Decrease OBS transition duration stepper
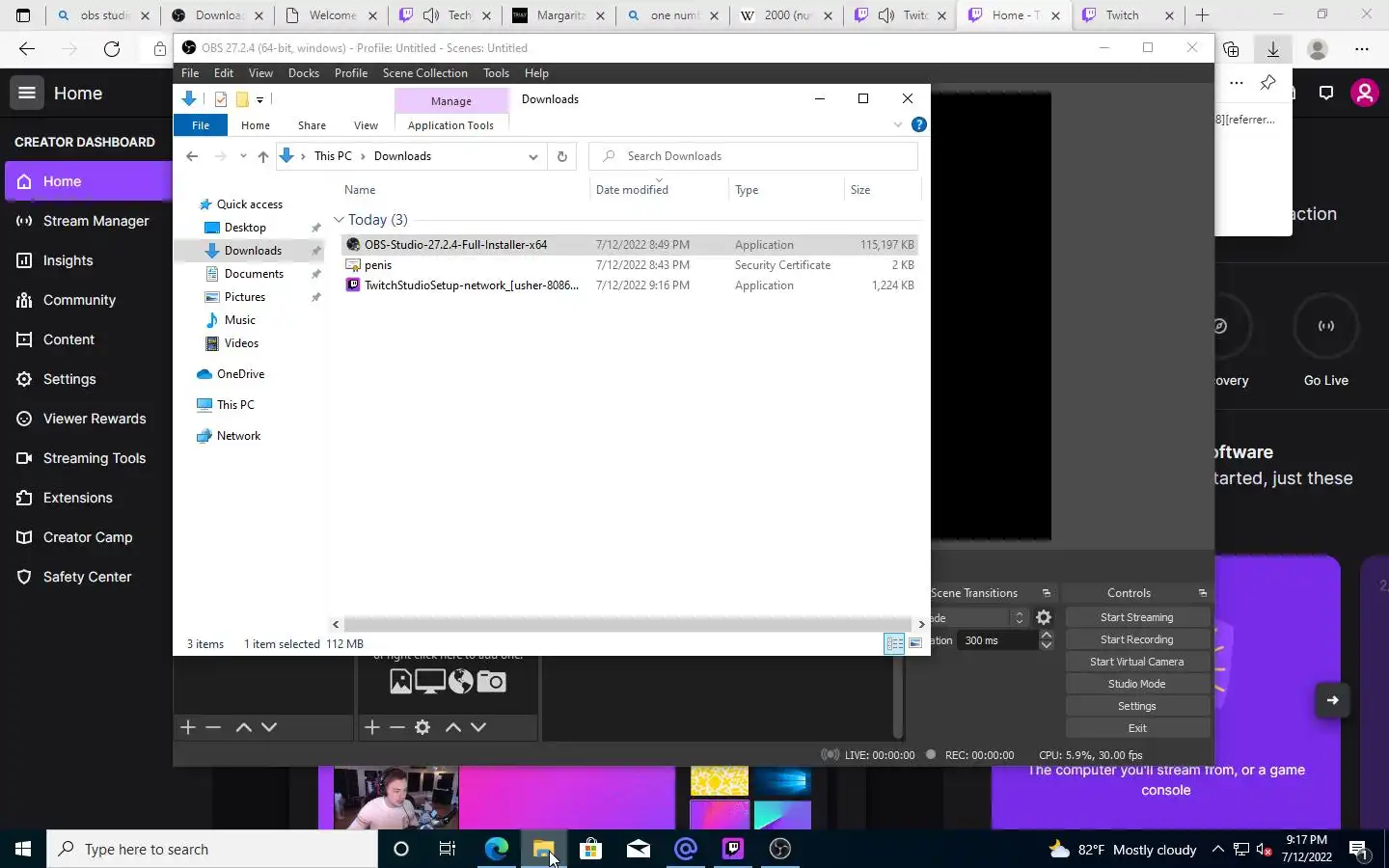Screen dimensions: 1389x868 [x=1047, y=645]
